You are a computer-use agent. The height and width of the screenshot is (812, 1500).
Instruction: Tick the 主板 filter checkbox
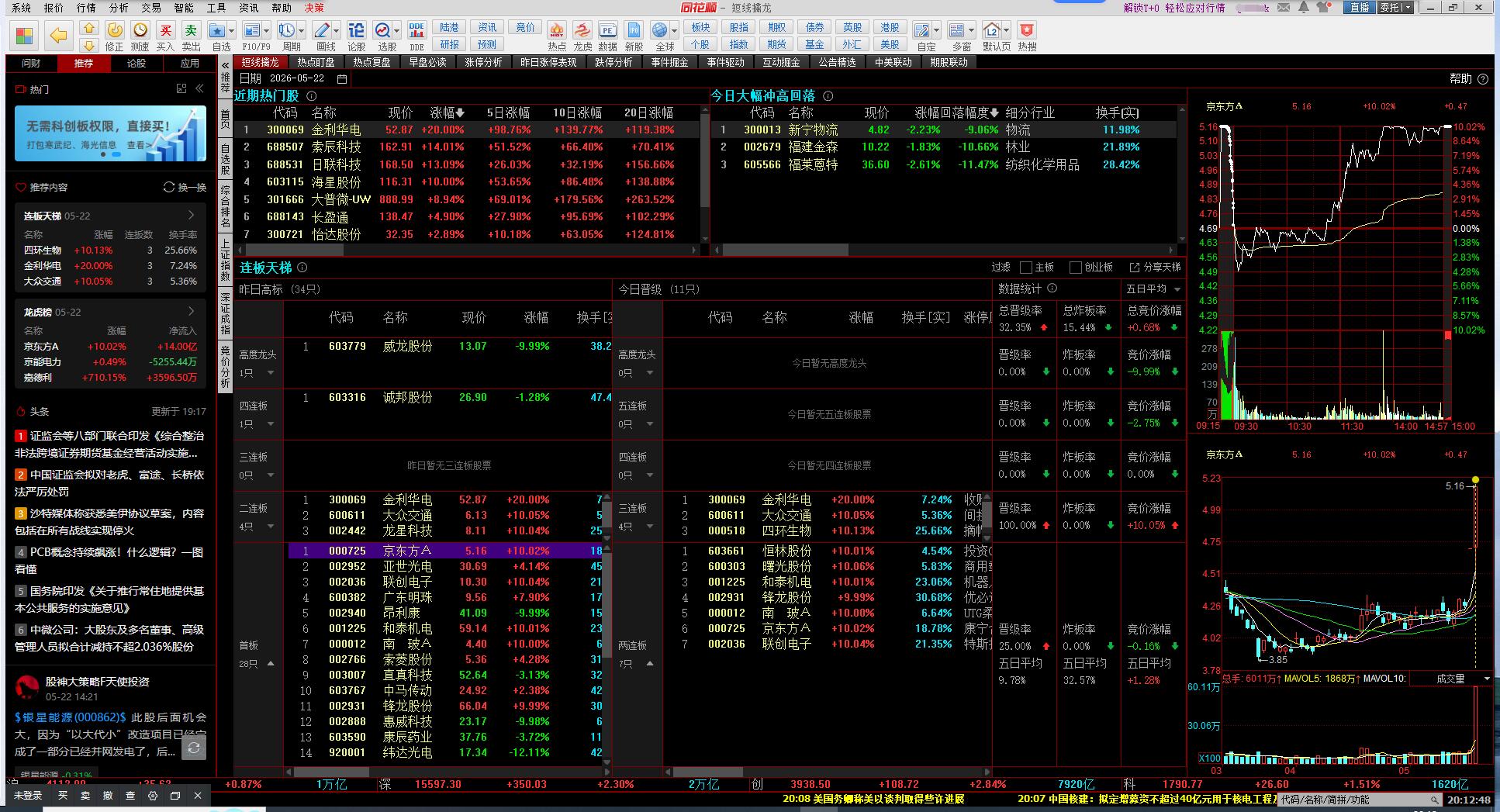pyautogui.click(x=1026, y=268)
